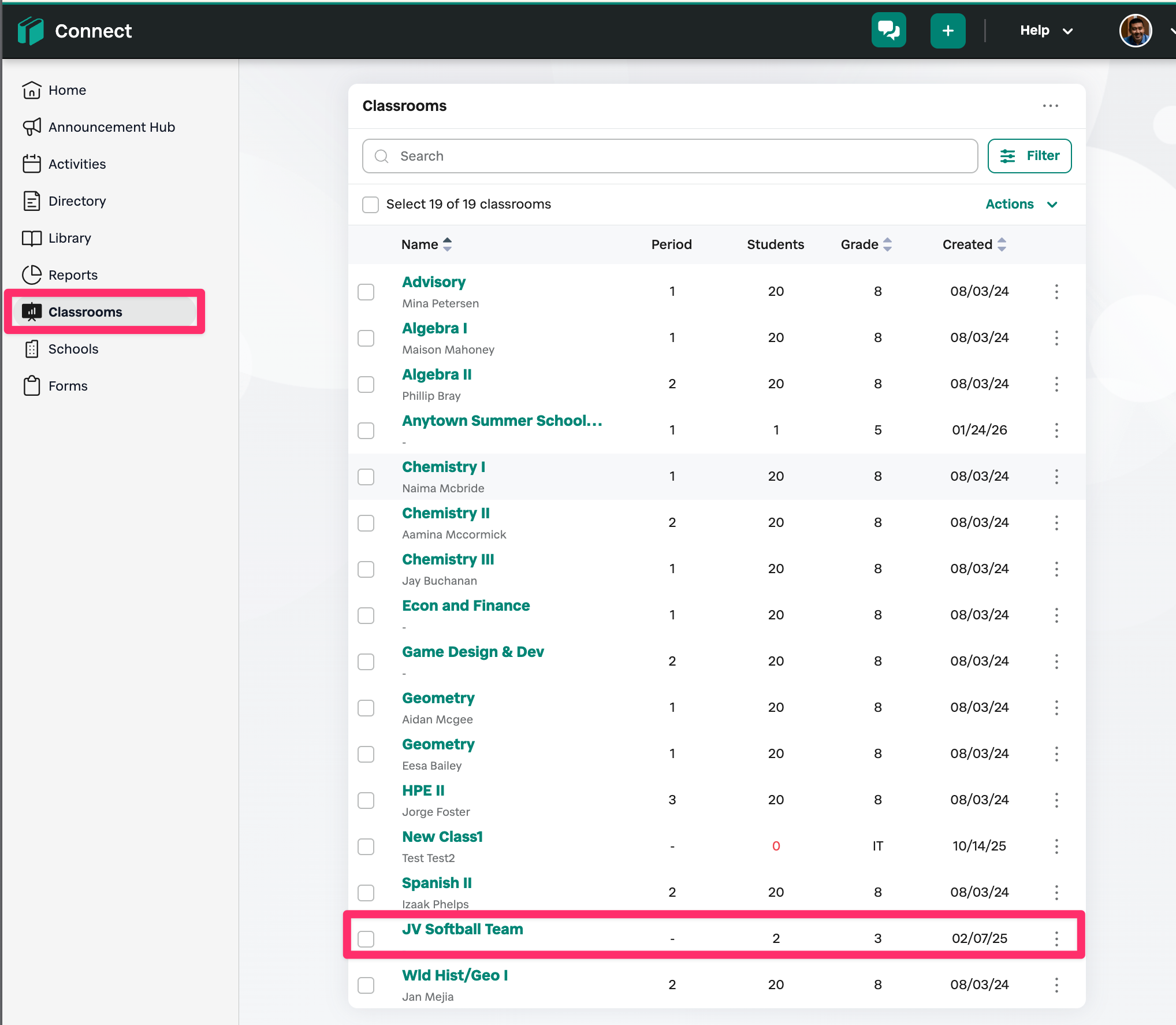The width and height of the screenshot is (1176, 1025).
Task: Open row menu for JV Softball Team
Action: point(1056,938)
